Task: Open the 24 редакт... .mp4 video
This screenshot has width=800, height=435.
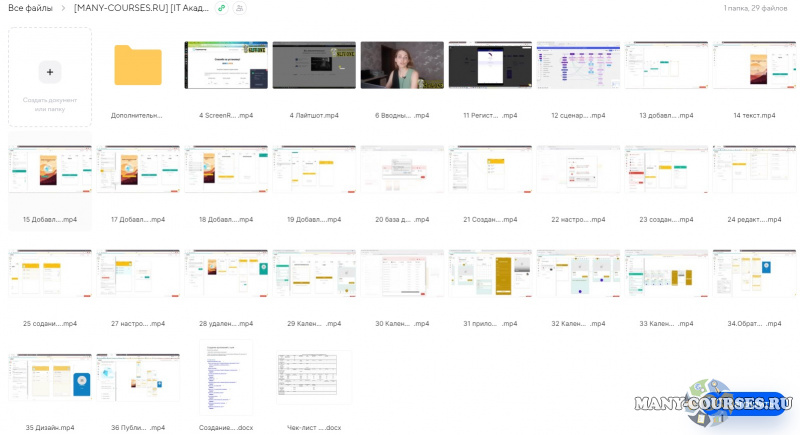Action: point(754,170)
